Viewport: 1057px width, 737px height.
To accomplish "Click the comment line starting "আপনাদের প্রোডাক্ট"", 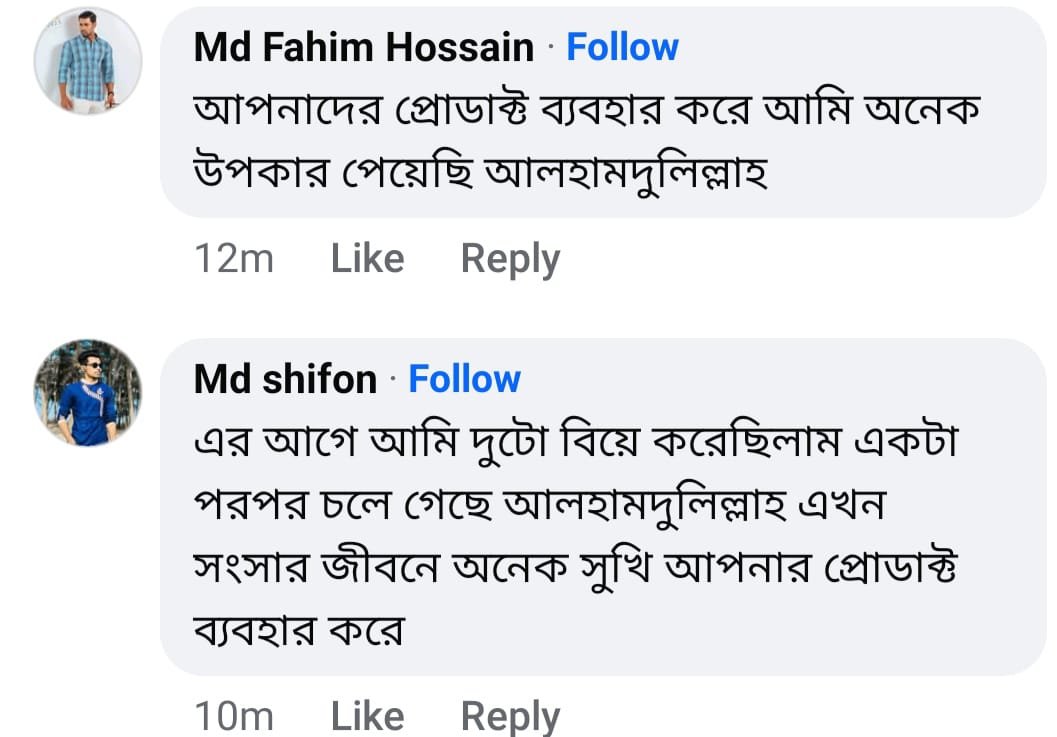I will (585, 108).
